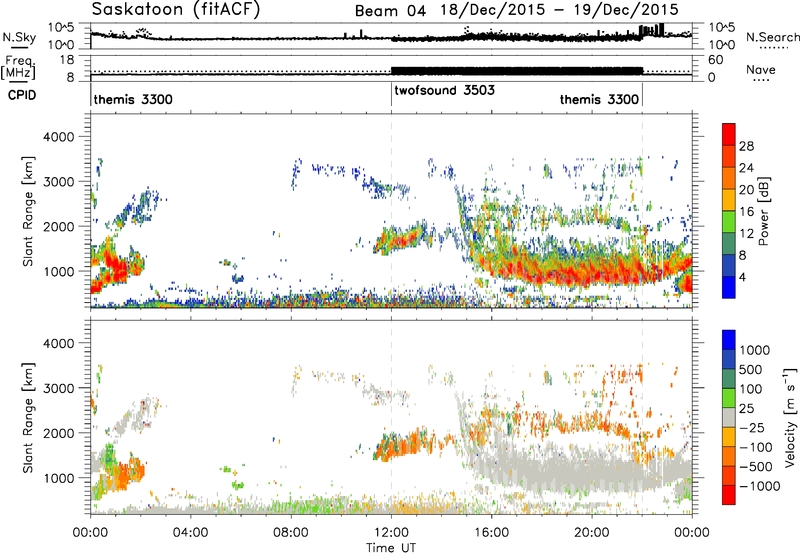Click the 'N.Search' legend label

(772, 37)
